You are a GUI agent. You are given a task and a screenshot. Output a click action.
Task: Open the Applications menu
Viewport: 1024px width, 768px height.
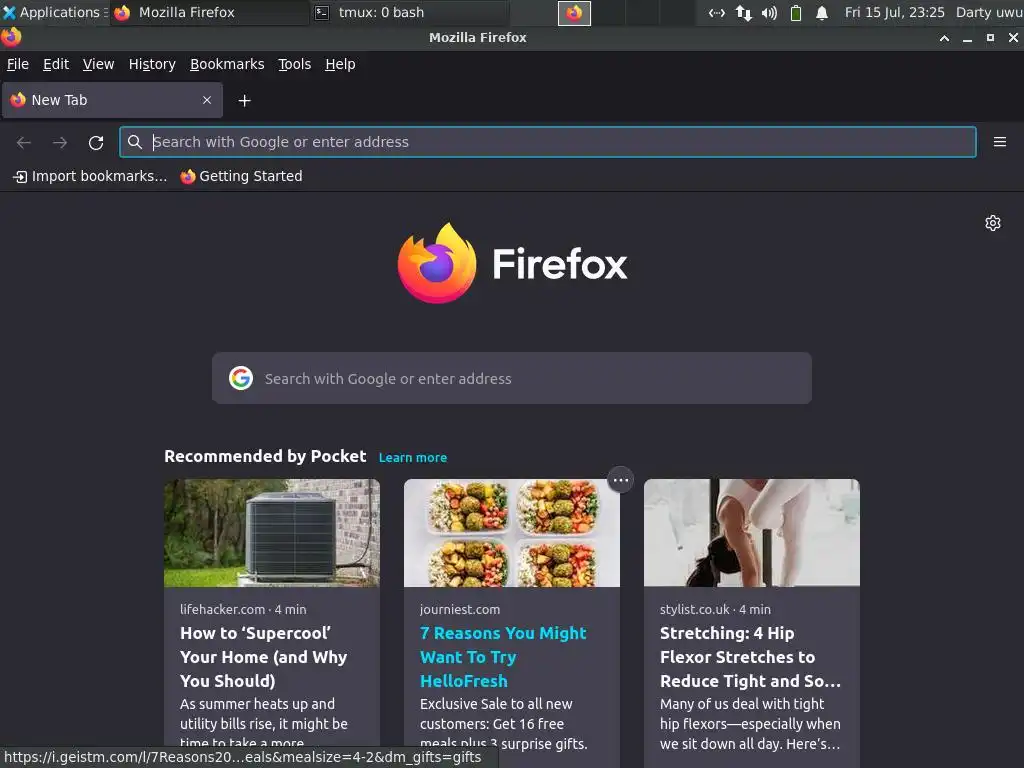tap(54, 12)
